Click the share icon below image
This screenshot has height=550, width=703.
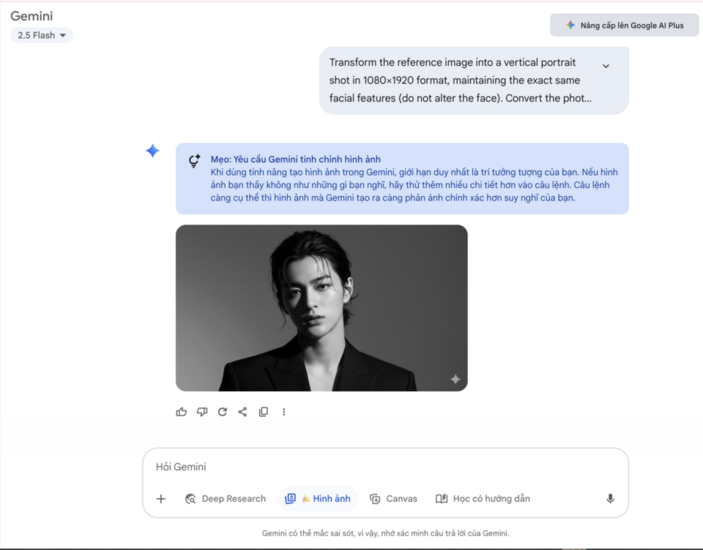pos(243,412)
